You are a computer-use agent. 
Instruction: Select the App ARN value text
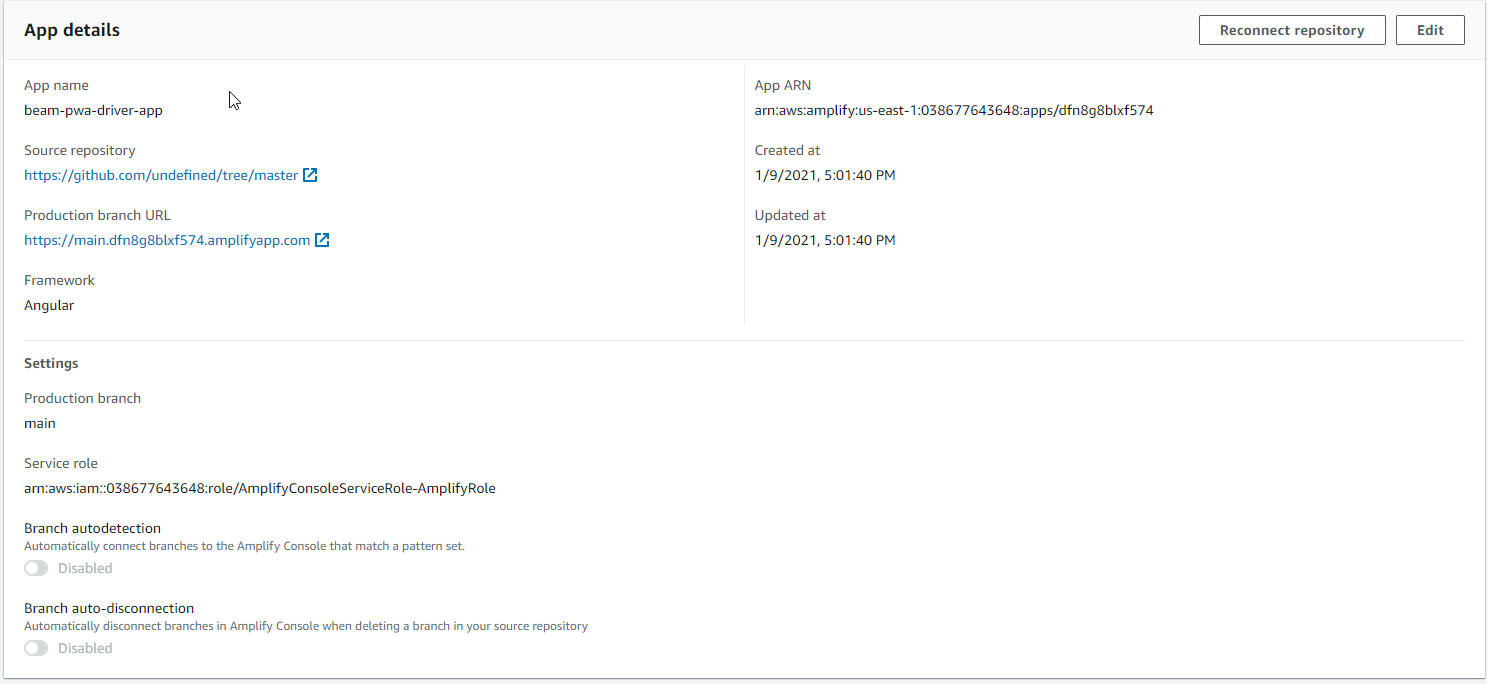point(953,110)
